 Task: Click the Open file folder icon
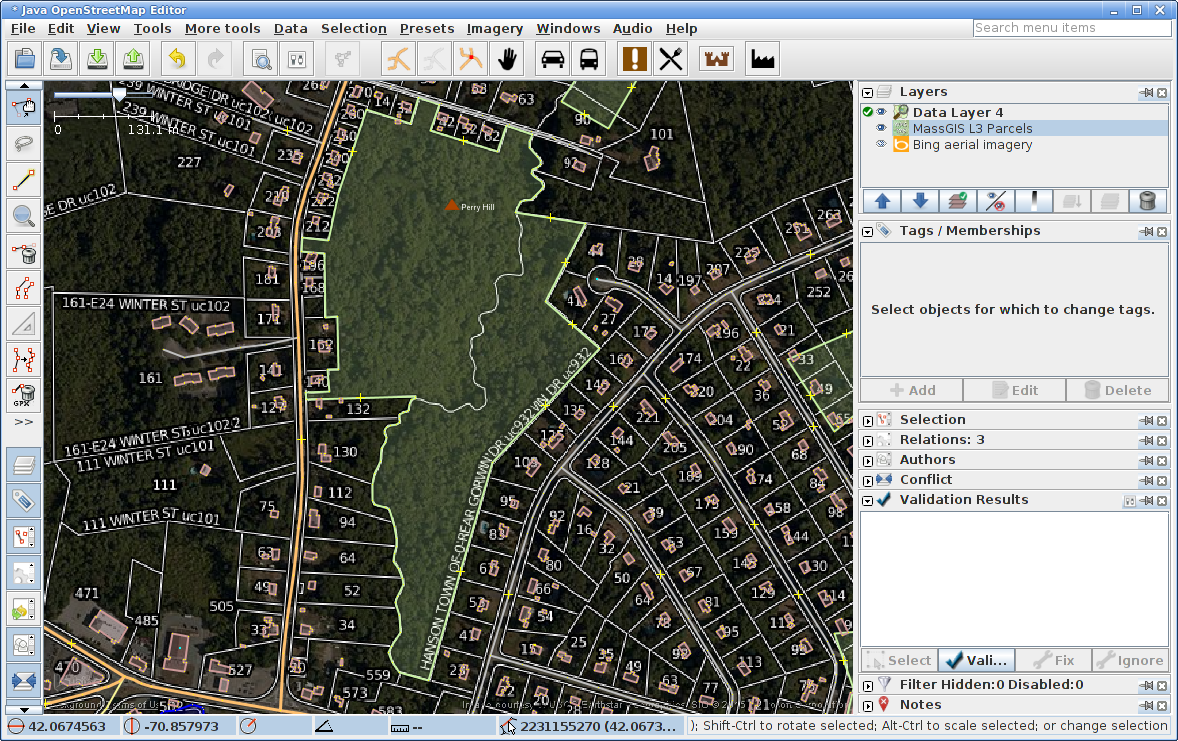pos(24,59)
